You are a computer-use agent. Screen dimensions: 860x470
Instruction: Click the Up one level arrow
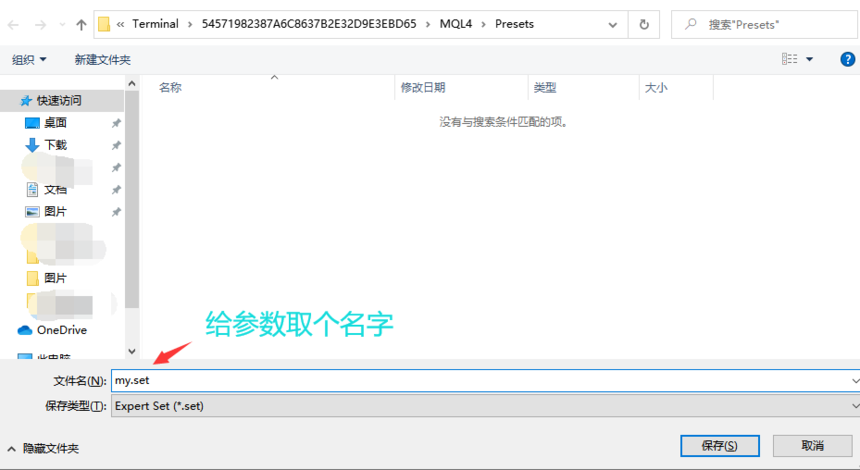81,24
